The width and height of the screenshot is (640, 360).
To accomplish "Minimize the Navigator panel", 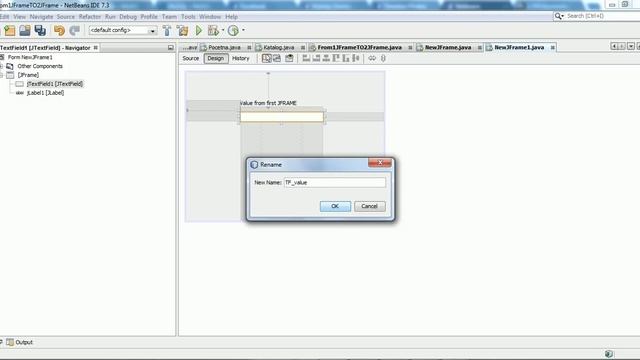I will pos(171,48).
